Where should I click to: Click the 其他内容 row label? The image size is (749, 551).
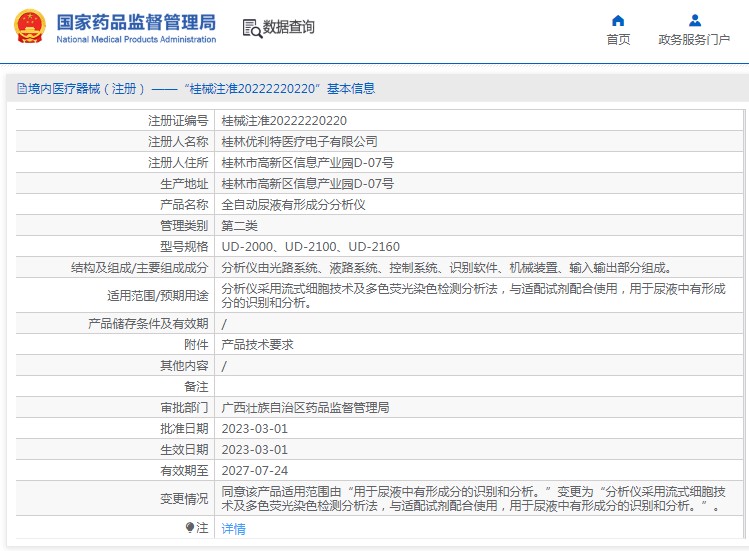pos(184,366)
